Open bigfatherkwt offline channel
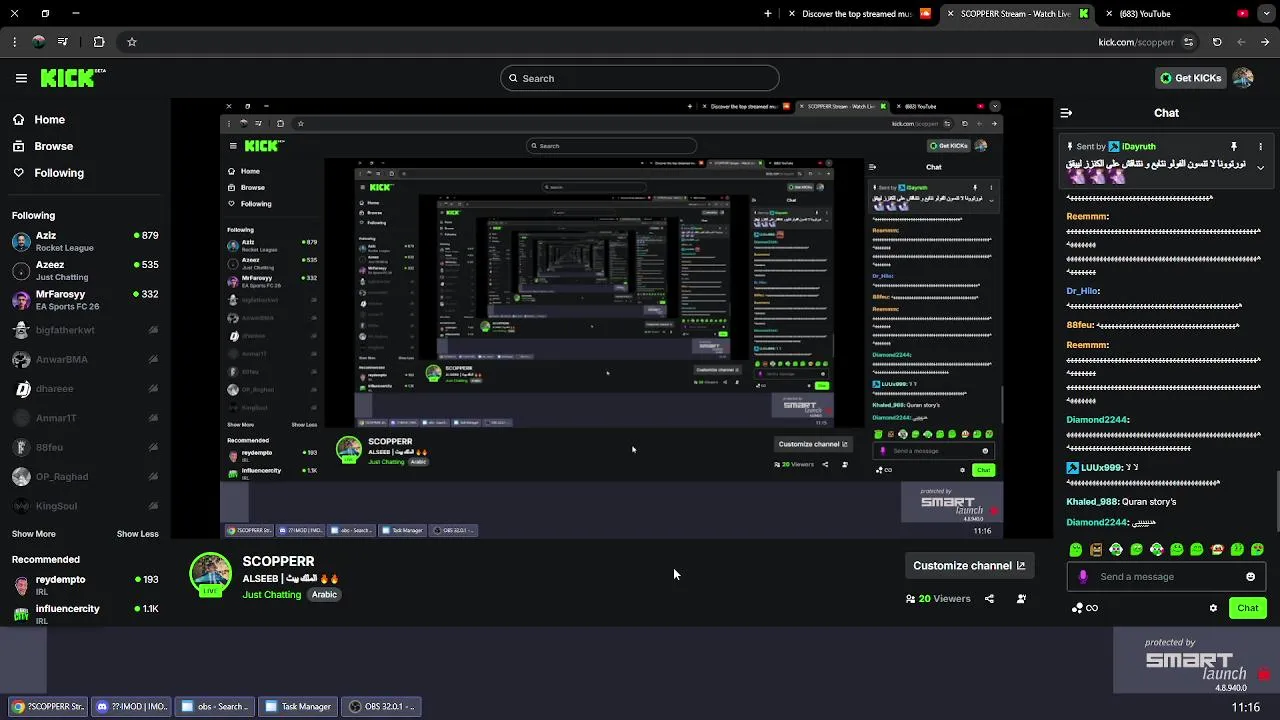Image resolution: width=1280 pixels, height=720 pixels. (x=85, y=330)
